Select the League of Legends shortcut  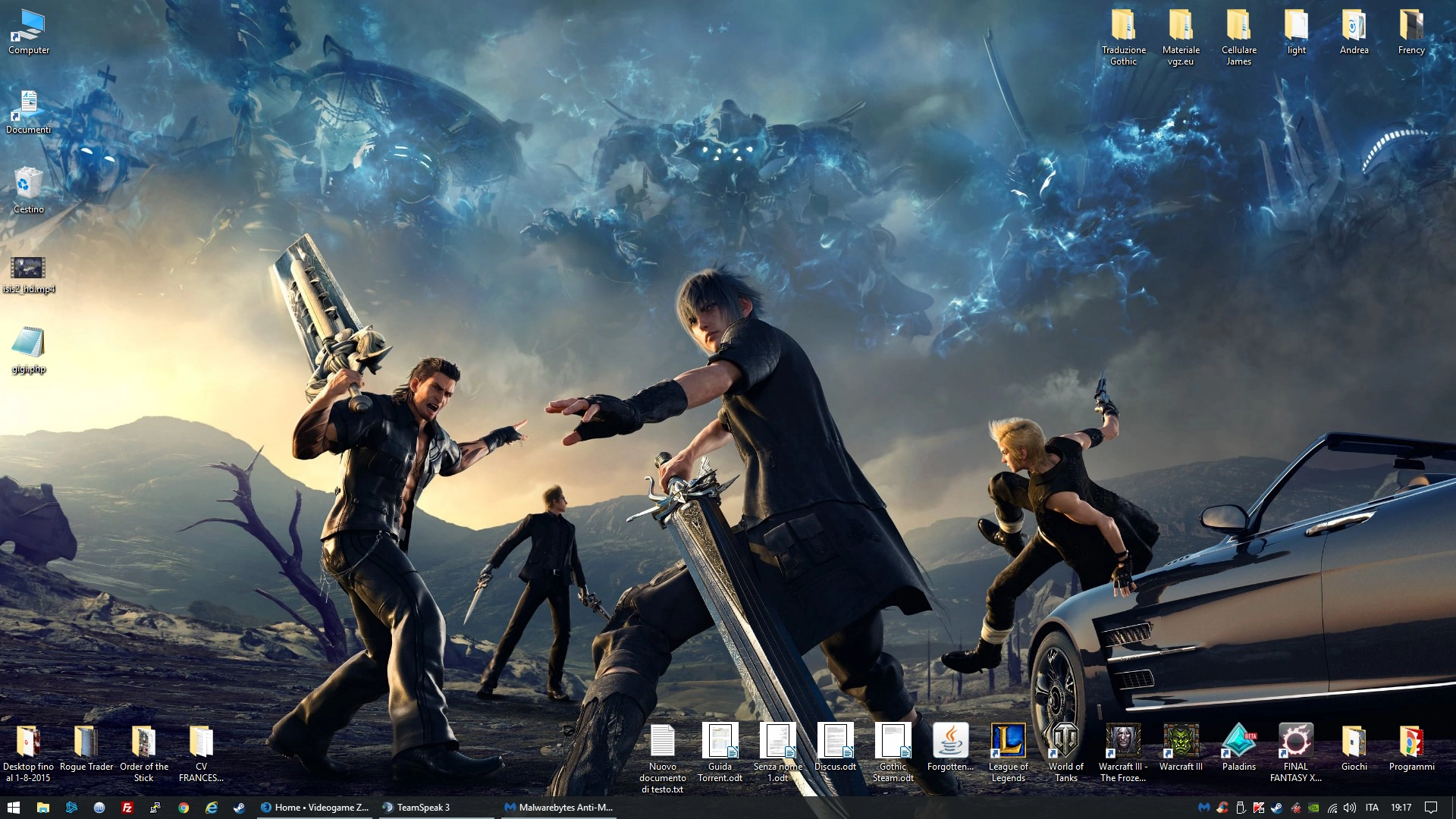coord(1009,753)
